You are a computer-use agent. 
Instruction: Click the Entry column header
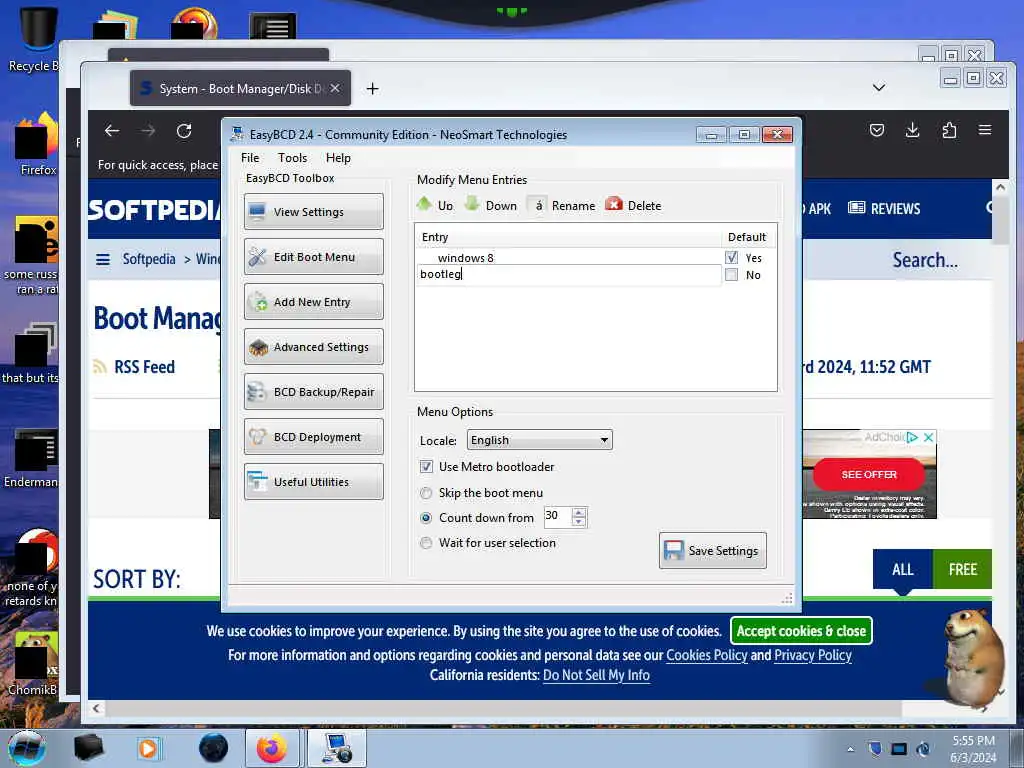click(568, 237)
